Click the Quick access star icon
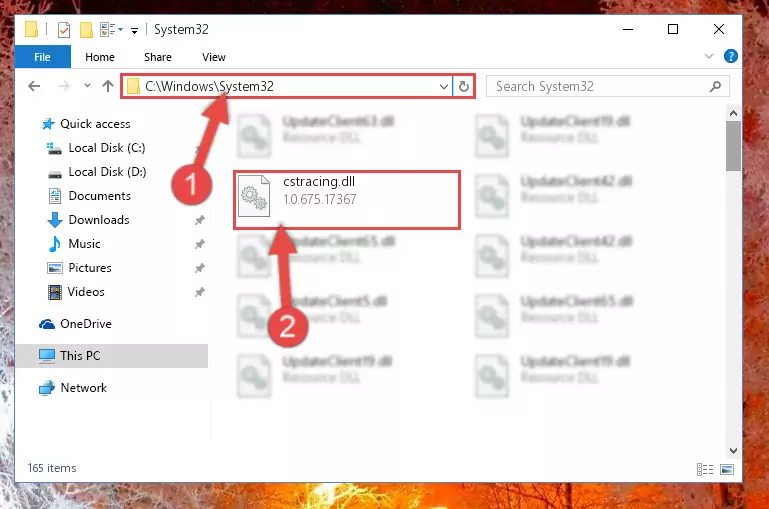The image size is (769, 509). pyautogui.click(x=48, y=124)
